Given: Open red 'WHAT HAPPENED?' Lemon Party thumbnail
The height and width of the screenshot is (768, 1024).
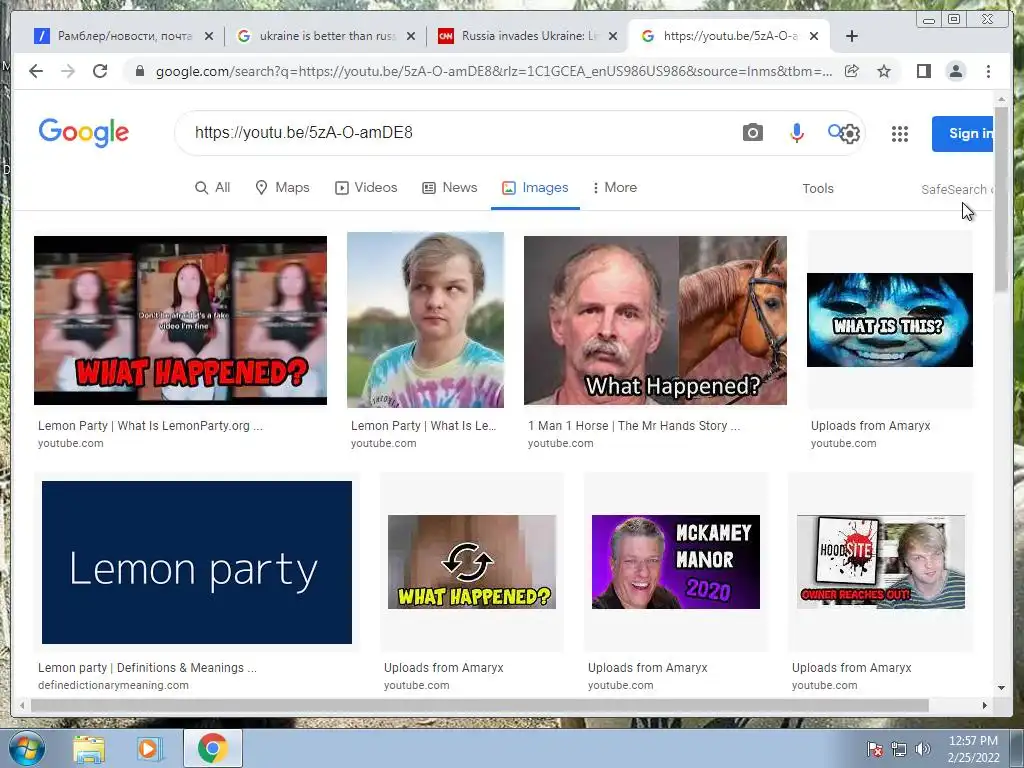Looking at the screenshot, I should point(180,320).
